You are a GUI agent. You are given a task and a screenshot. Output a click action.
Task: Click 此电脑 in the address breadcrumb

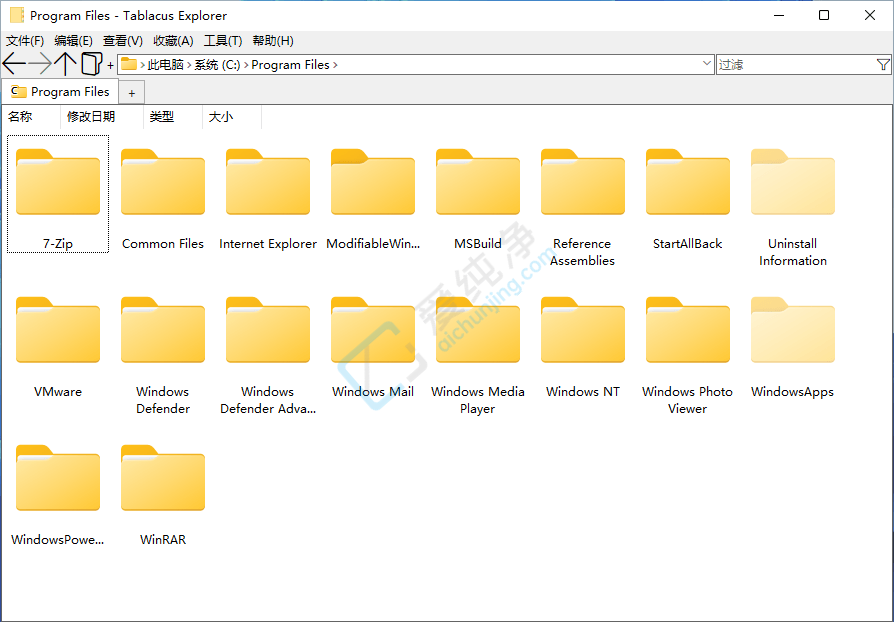165,65
